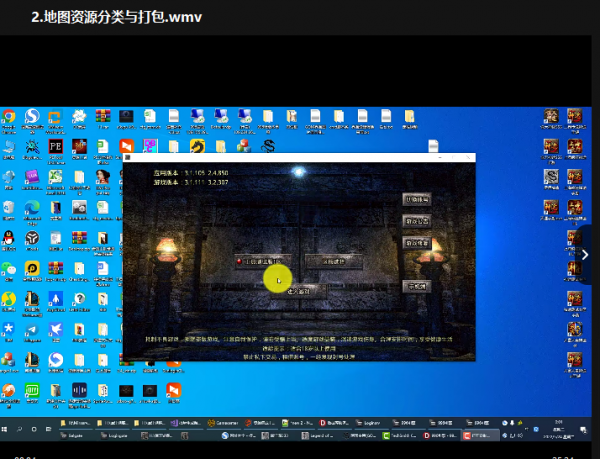This screenshot has height=459, width=600.
Task: Launch the Microsoft Edge desktop shortcut
Action: pyautogui.click(x=32, y=208)
